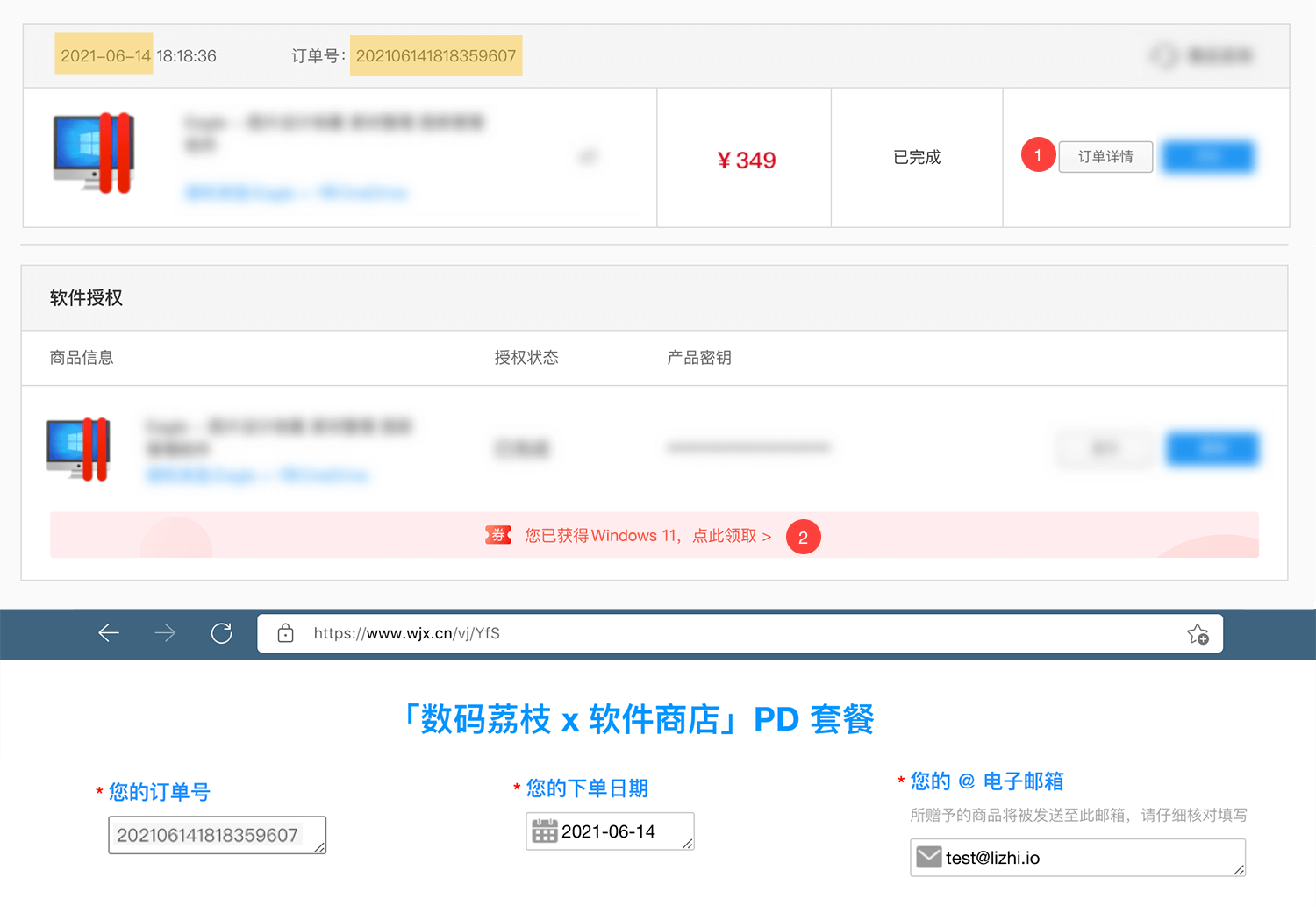Click the blue action button beside 订单详情
This screenshot has width=1316, height=906.
click(x=1208, y=156)
